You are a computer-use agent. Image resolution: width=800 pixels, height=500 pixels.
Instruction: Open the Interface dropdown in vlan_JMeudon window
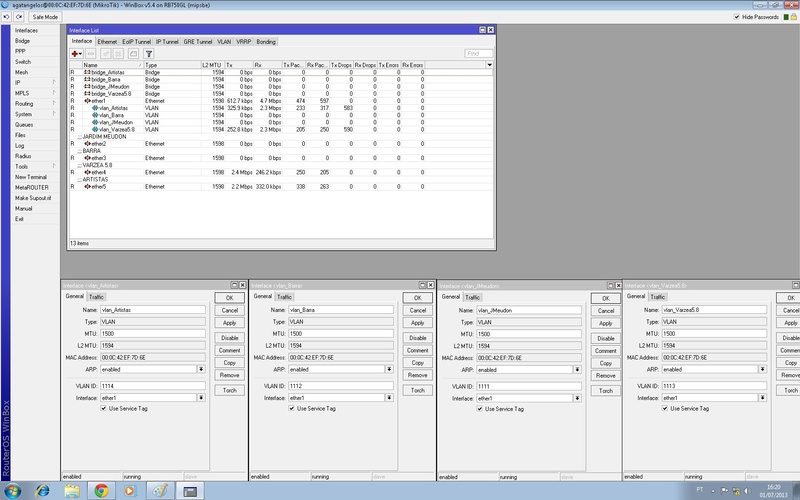(x=577, y=398)
